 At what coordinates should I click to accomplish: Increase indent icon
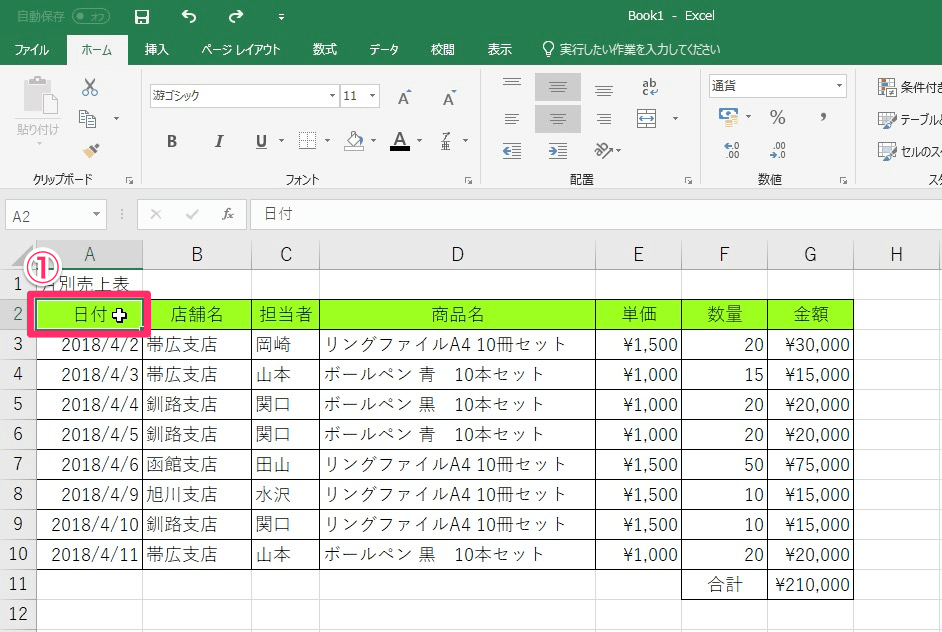(558, 151)
